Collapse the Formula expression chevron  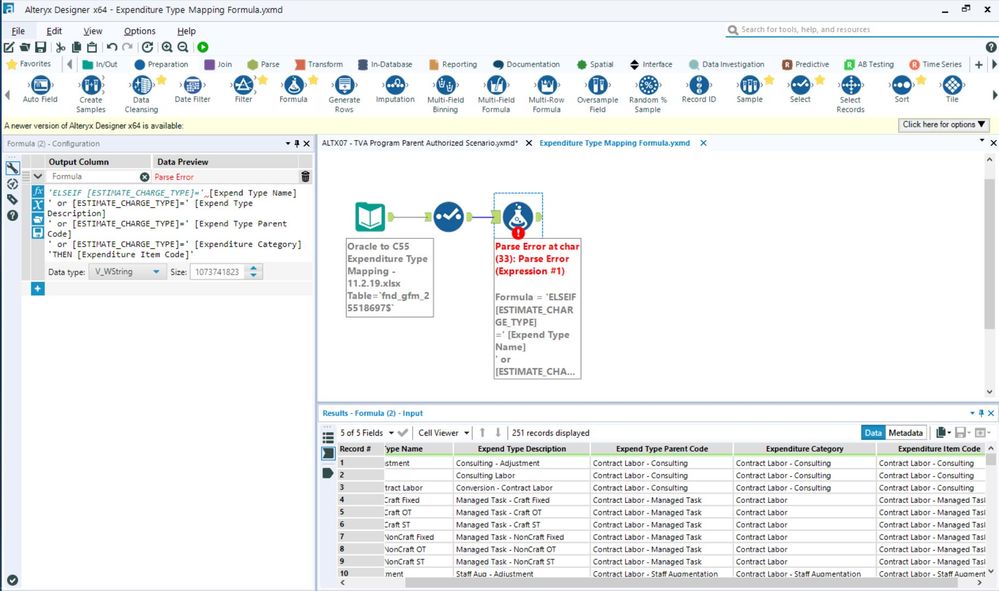(38, 177)
